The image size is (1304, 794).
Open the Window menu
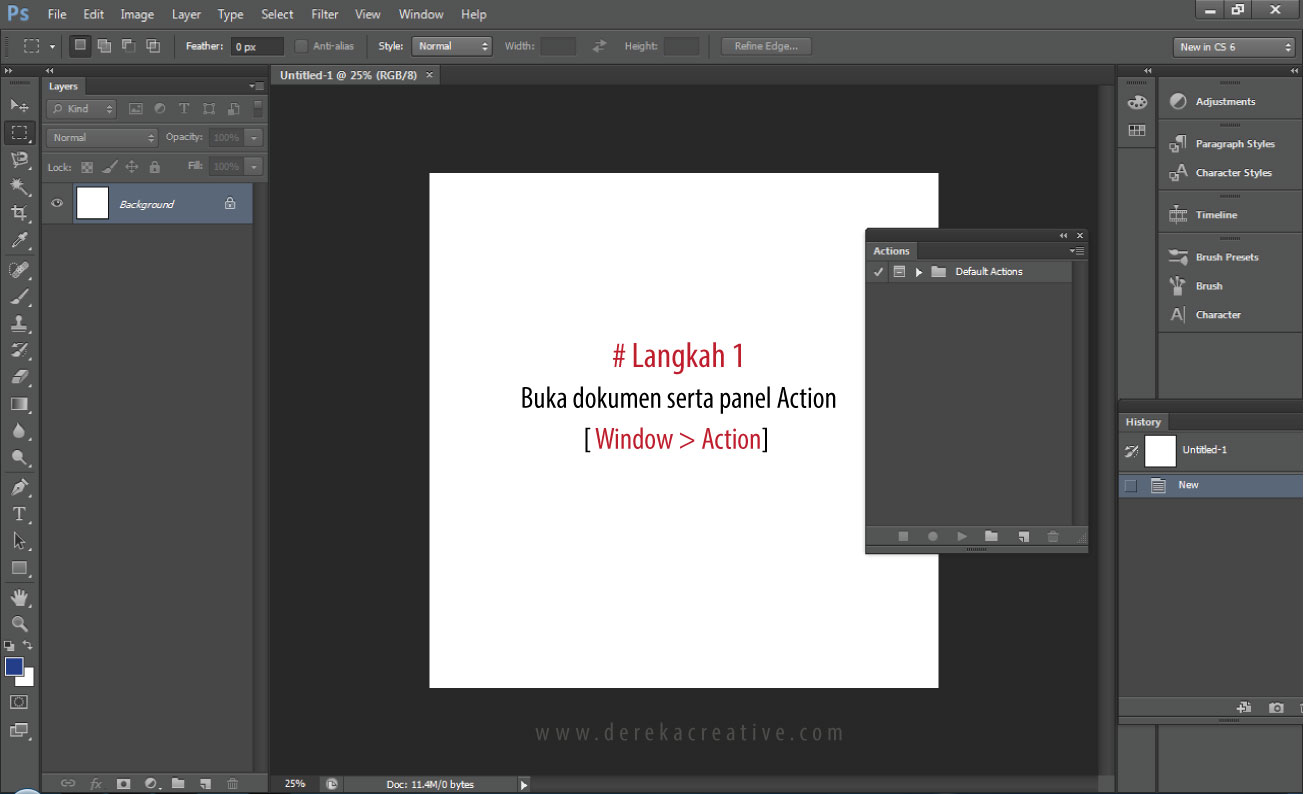point(420,14)
